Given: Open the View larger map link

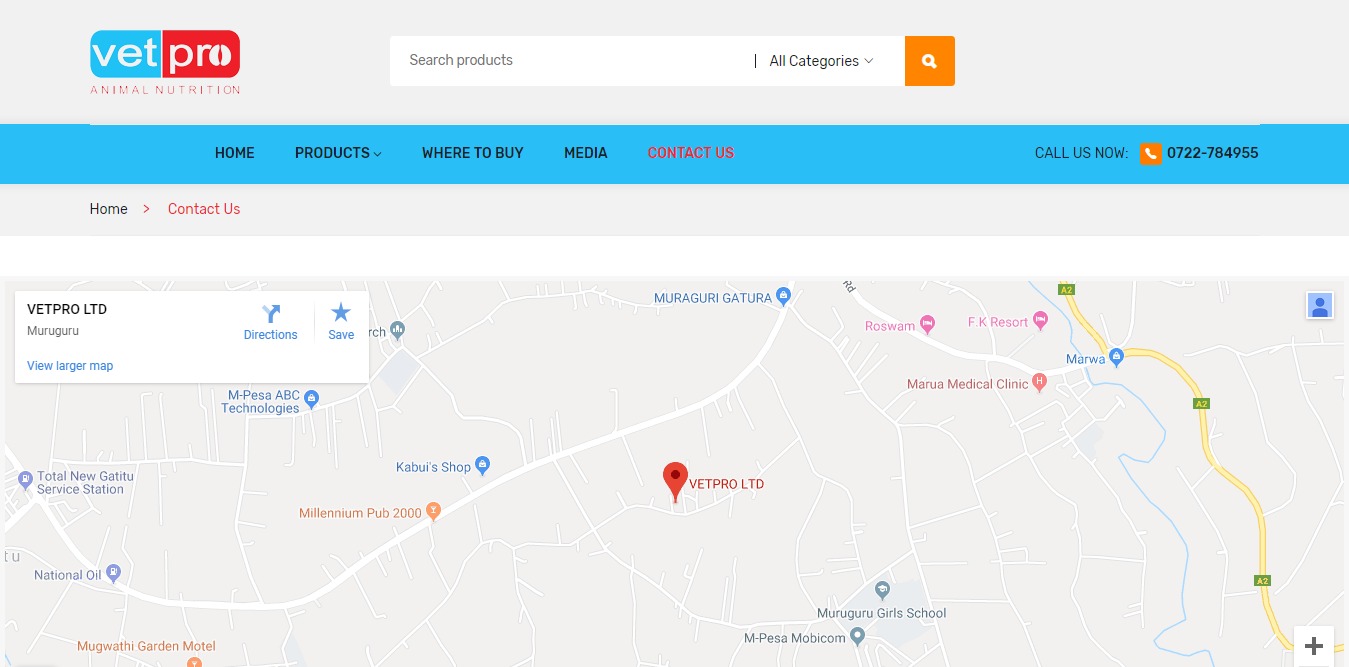Looking at the screenshot, I should coord(70,365).
